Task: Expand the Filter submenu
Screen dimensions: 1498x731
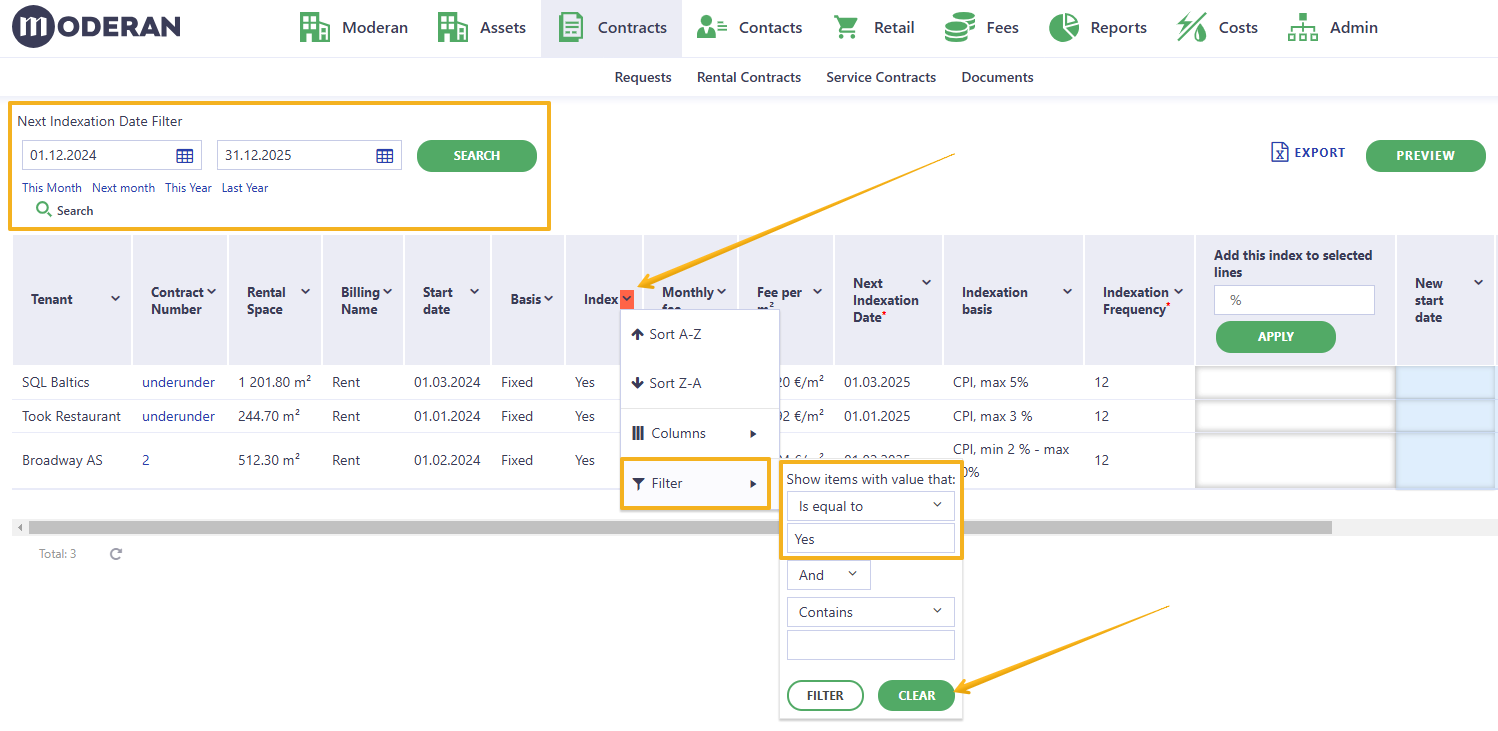Action: tap(695, 483)
